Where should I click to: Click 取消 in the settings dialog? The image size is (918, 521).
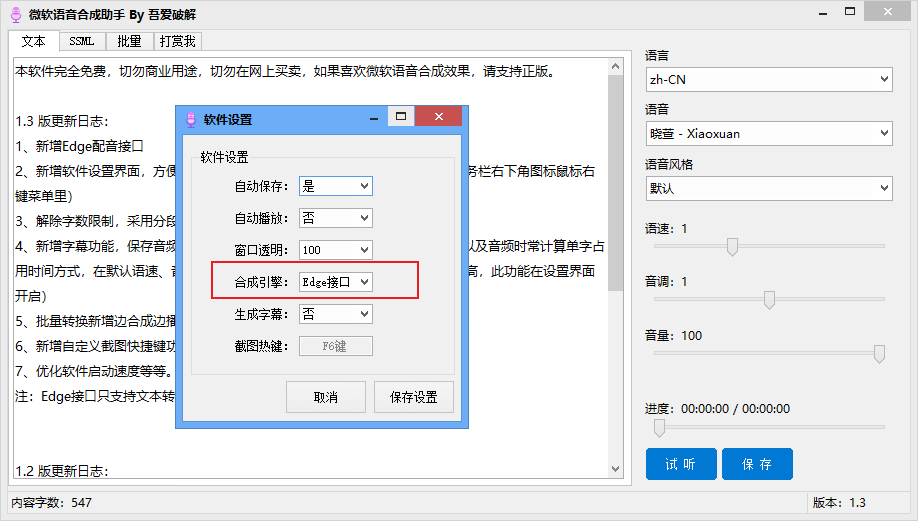326,397
